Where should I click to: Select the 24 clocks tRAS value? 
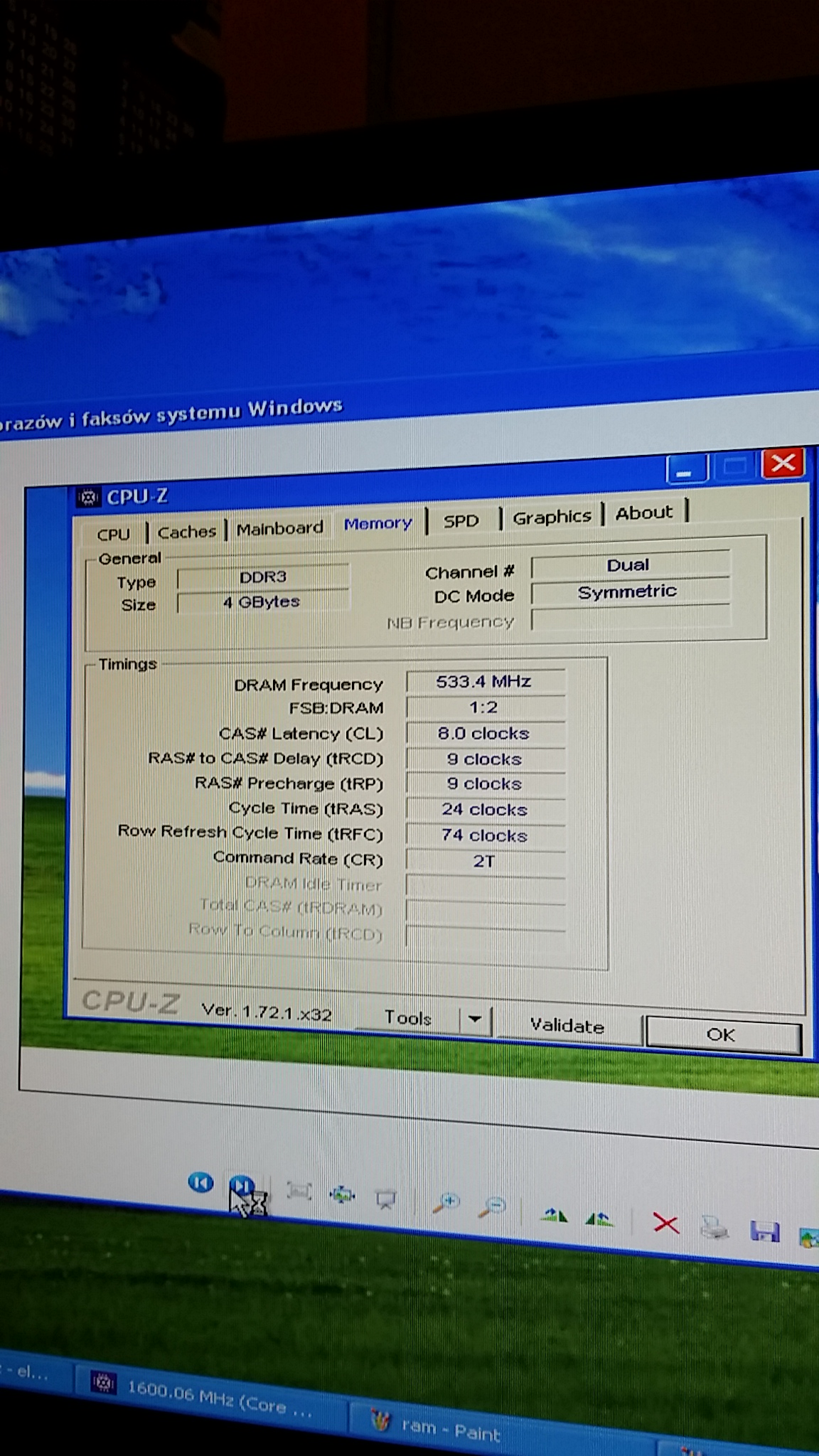click(x=486, y=810)
